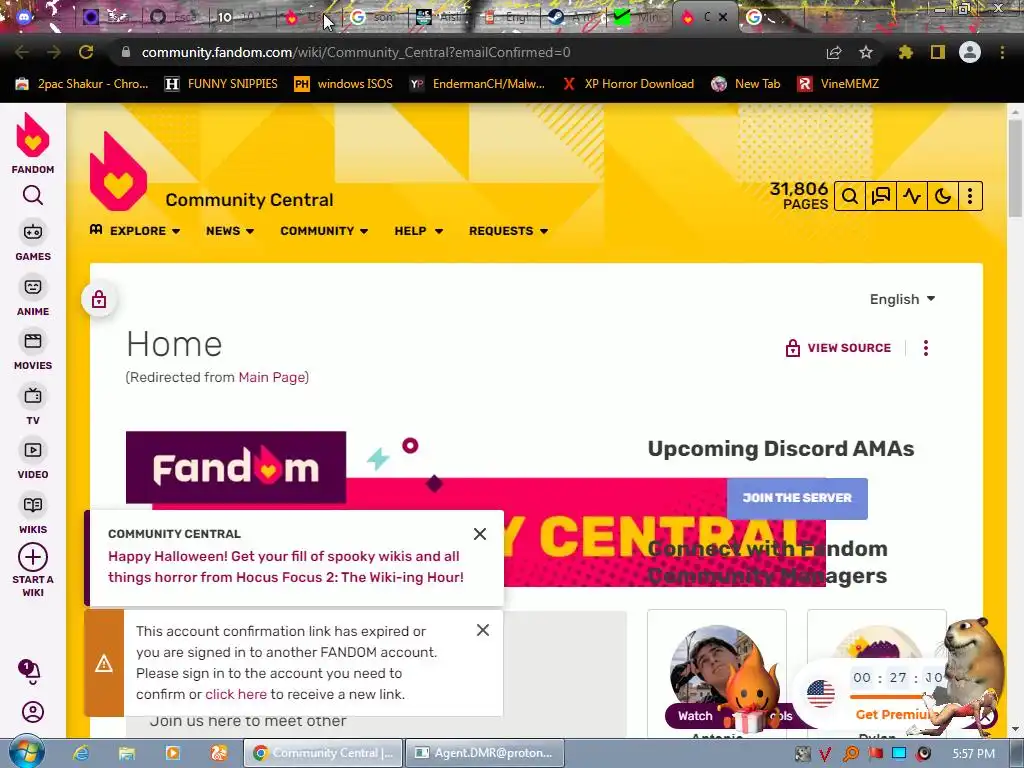
Task: Expand the Help dropdown menu
Action: pos(419,231)
